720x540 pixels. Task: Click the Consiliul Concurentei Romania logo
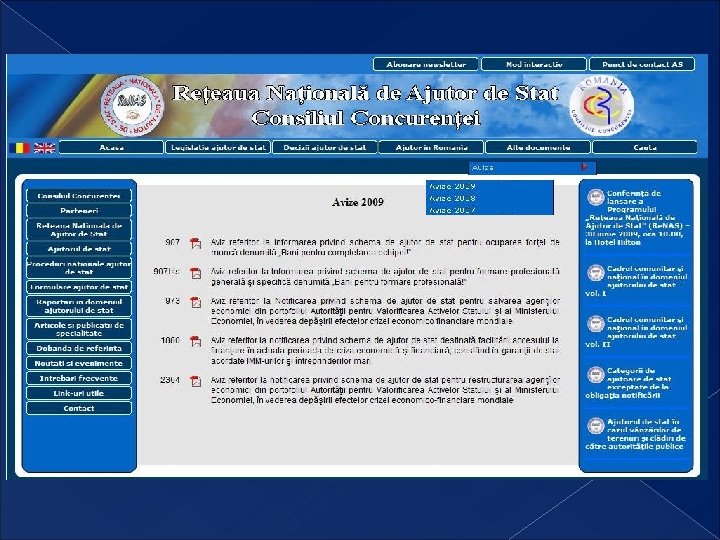602,105
